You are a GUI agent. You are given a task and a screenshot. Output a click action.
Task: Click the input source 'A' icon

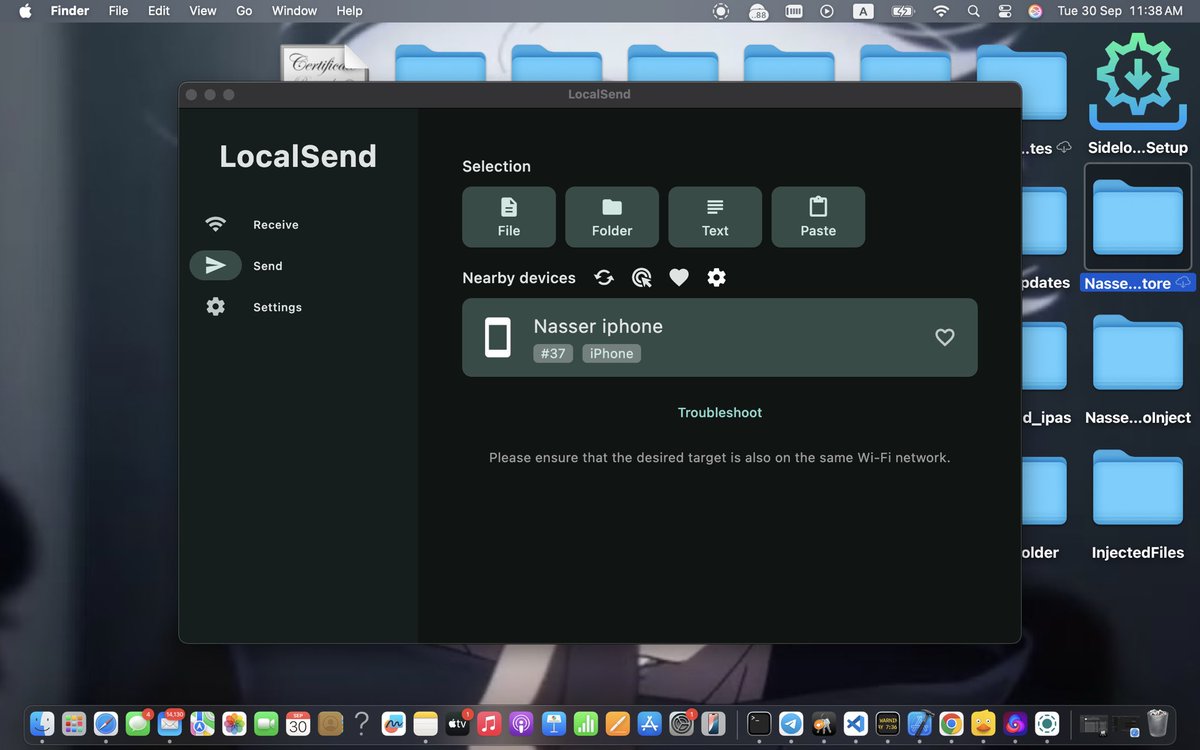(862, 11)
